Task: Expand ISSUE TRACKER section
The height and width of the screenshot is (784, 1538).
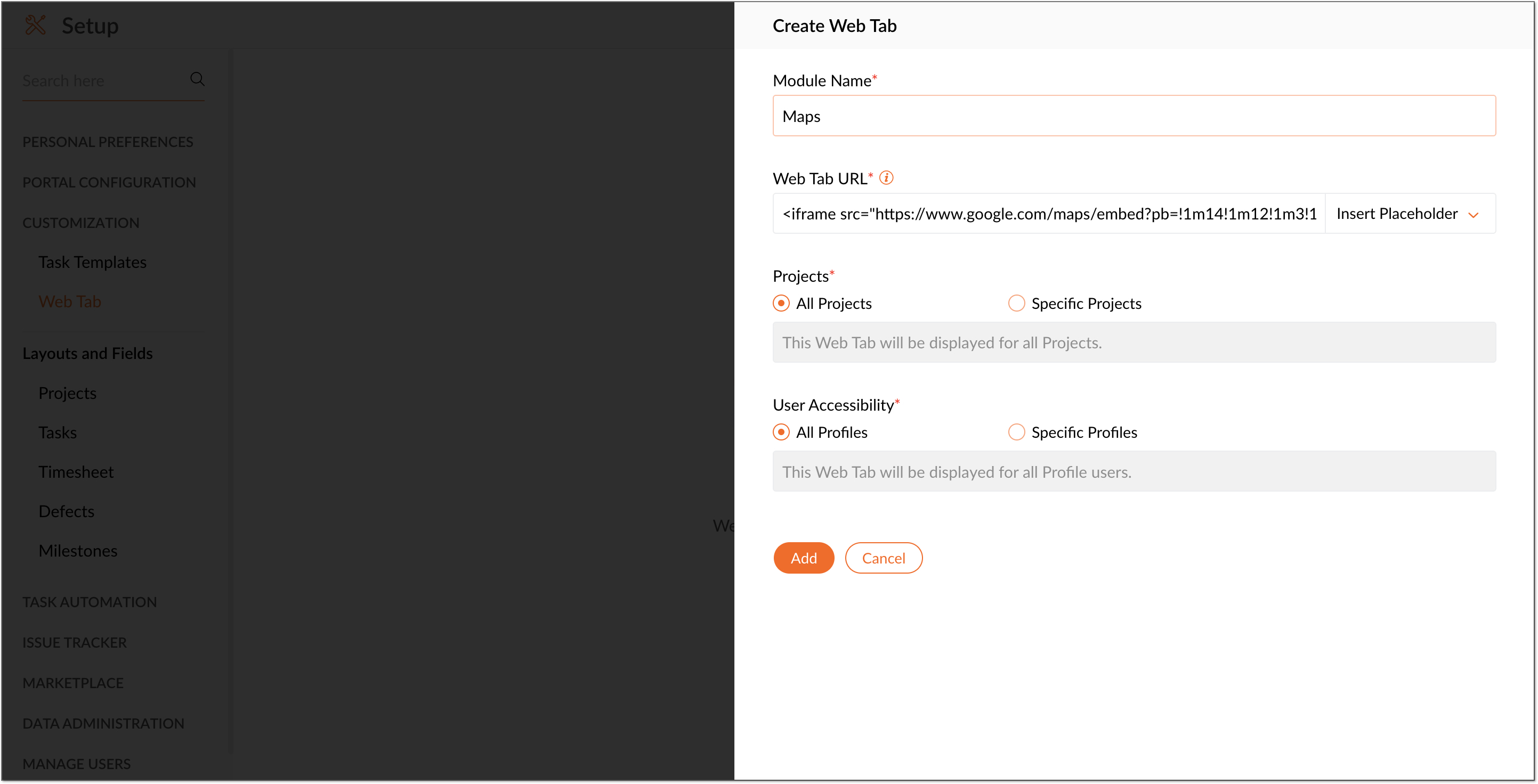Action: (x=75, y=643)
